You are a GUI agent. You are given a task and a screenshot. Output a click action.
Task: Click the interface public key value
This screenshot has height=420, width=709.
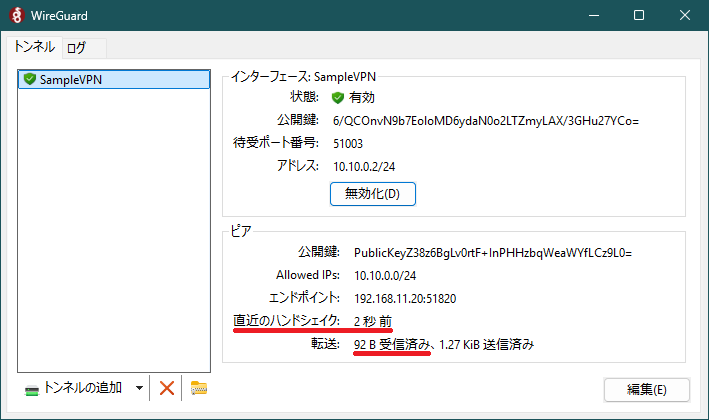[x=485, y=121]
